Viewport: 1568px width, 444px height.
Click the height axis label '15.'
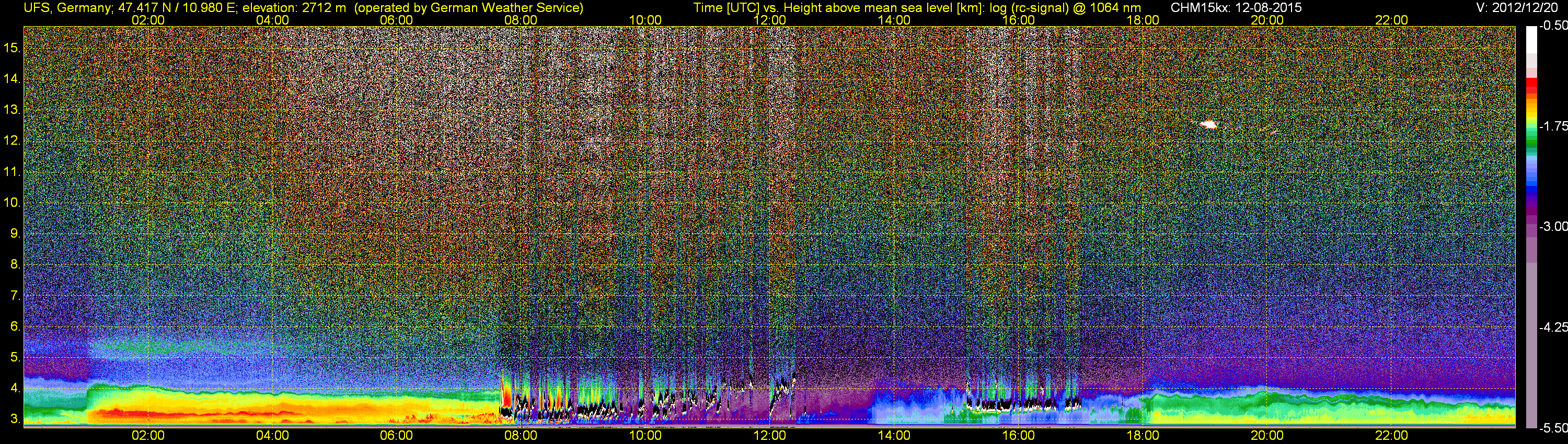11,48
